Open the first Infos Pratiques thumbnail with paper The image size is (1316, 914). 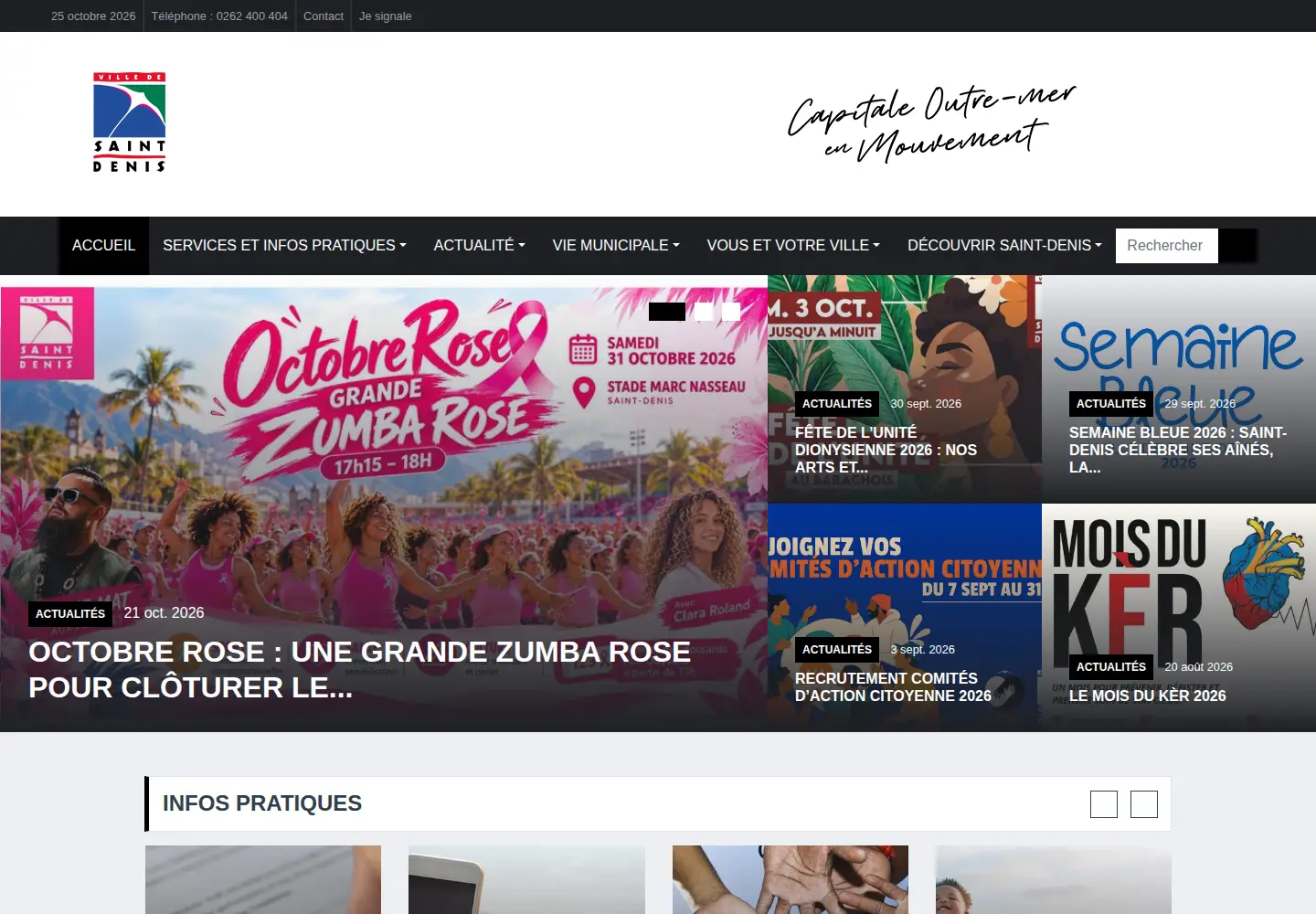pos(263,879)
